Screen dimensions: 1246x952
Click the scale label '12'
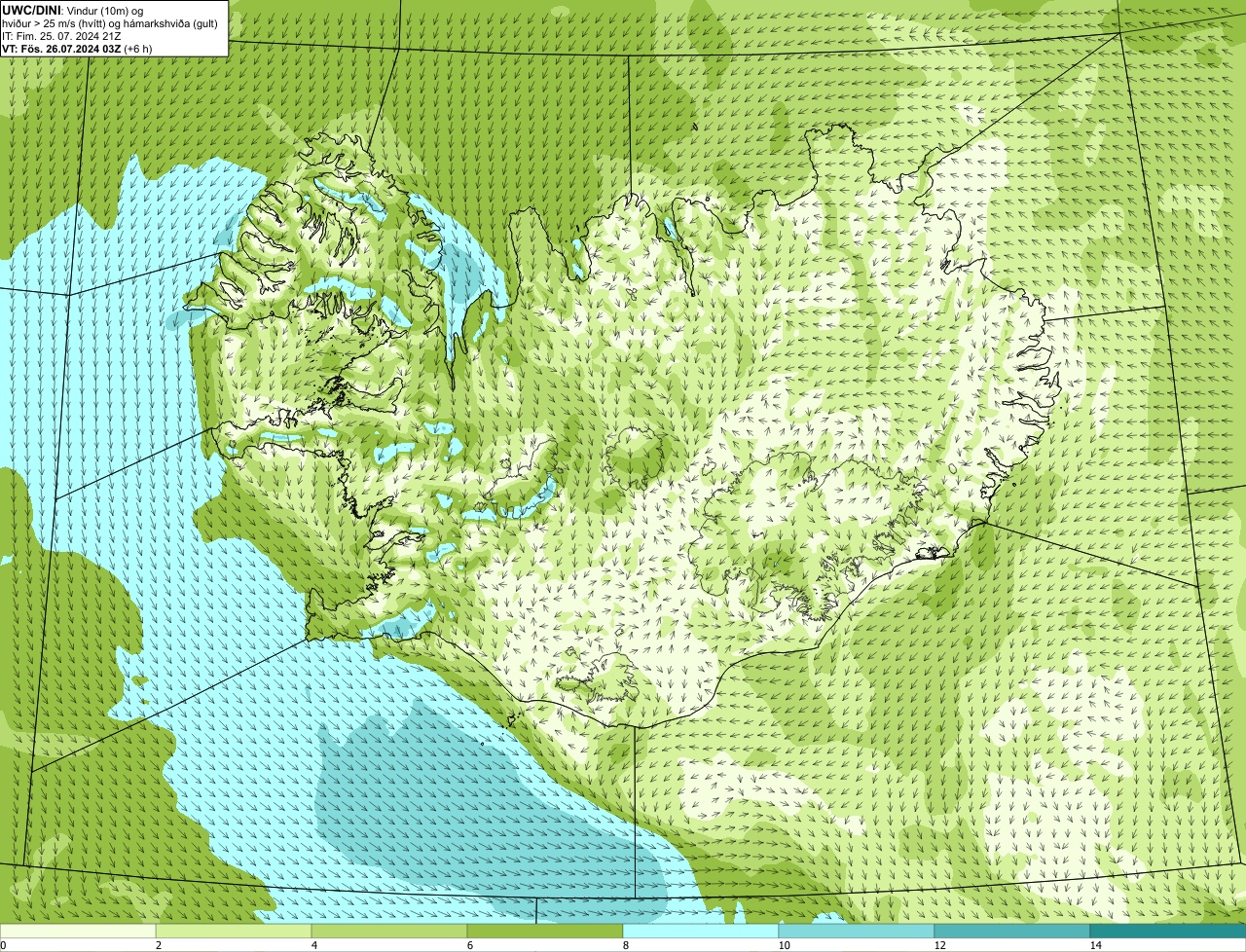point(939,945)
